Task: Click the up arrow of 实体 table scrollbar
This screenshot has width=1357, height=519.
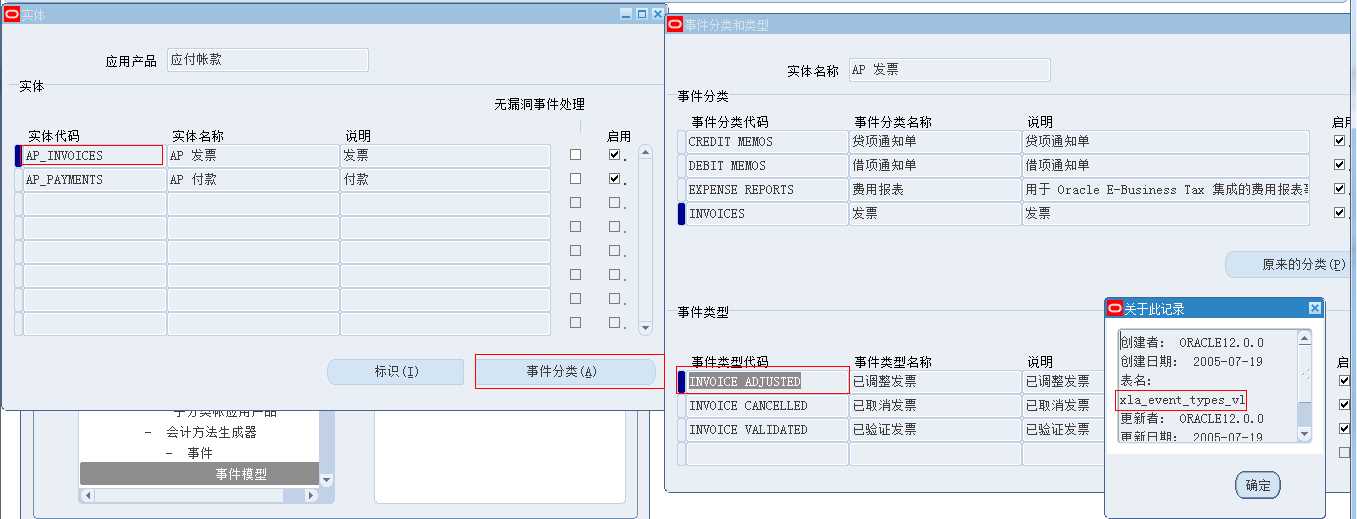Action: [645, 152]
